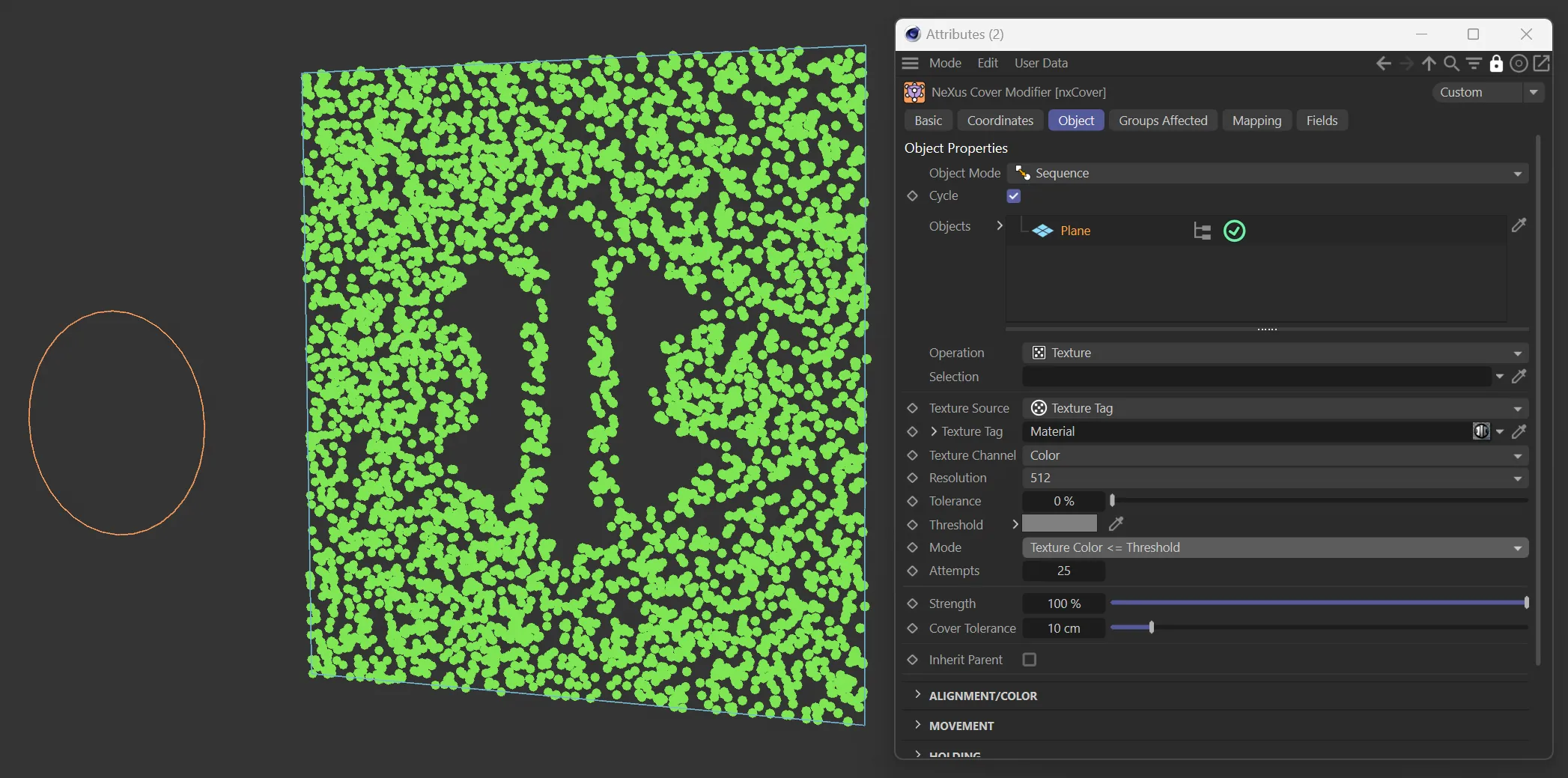This screenshot has height=778, width=1568.
Task: Switch to the Groups Affected tab
Action: click(1162, 121)
